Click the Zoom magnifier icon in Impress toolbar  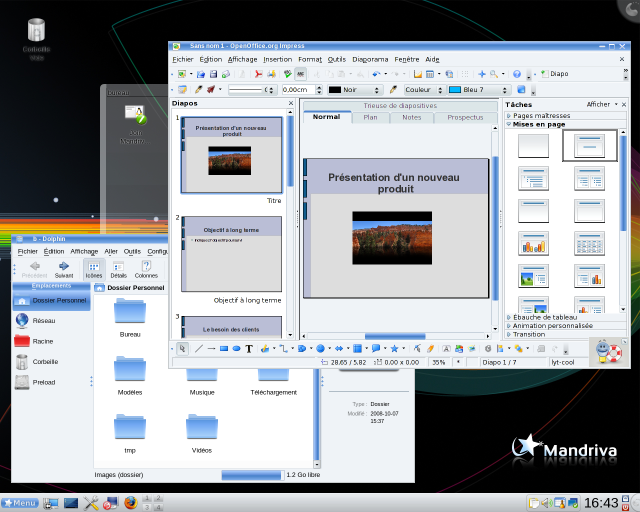pyautogui.click(x=494, y=74)
